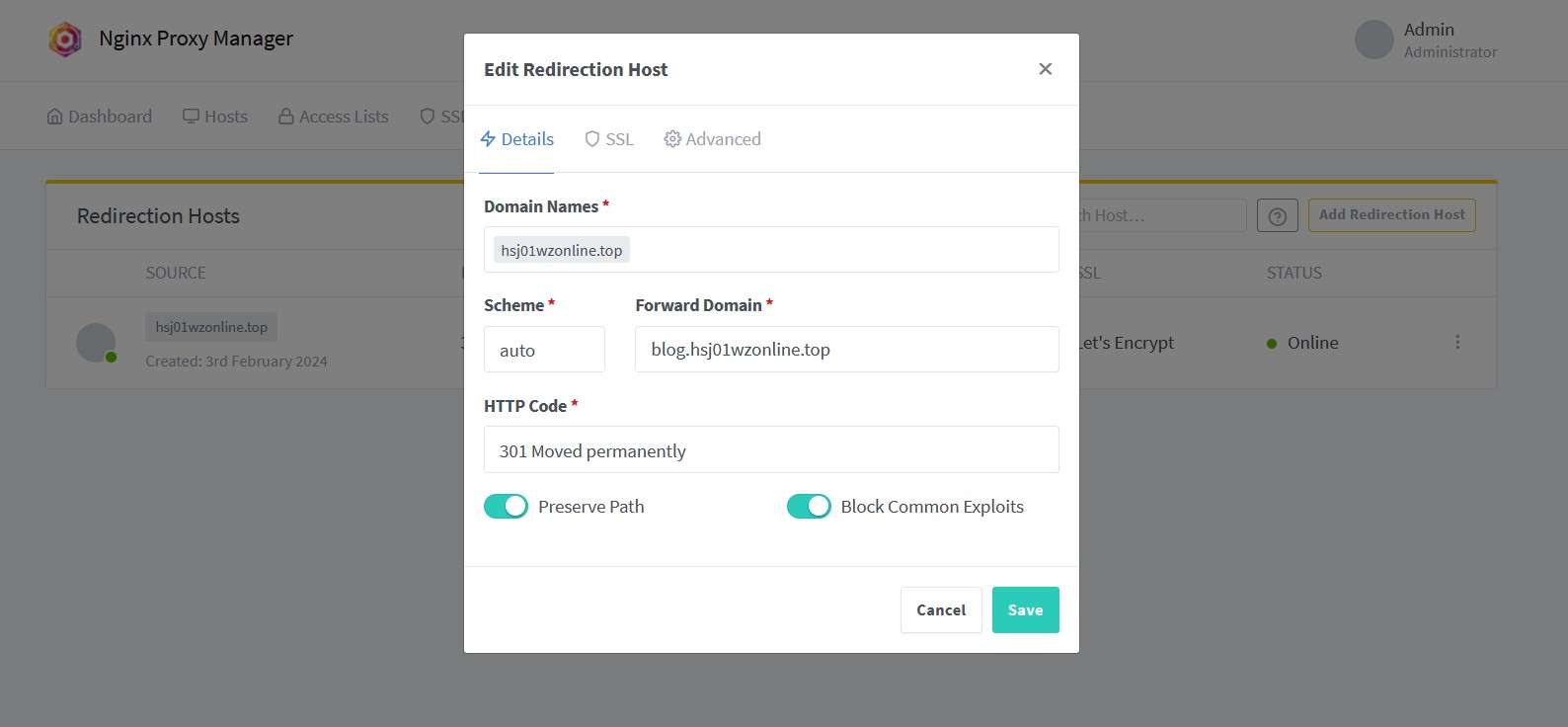1568x727 pixels.
Task: Click the Cancel button
Action: [941, 609]
